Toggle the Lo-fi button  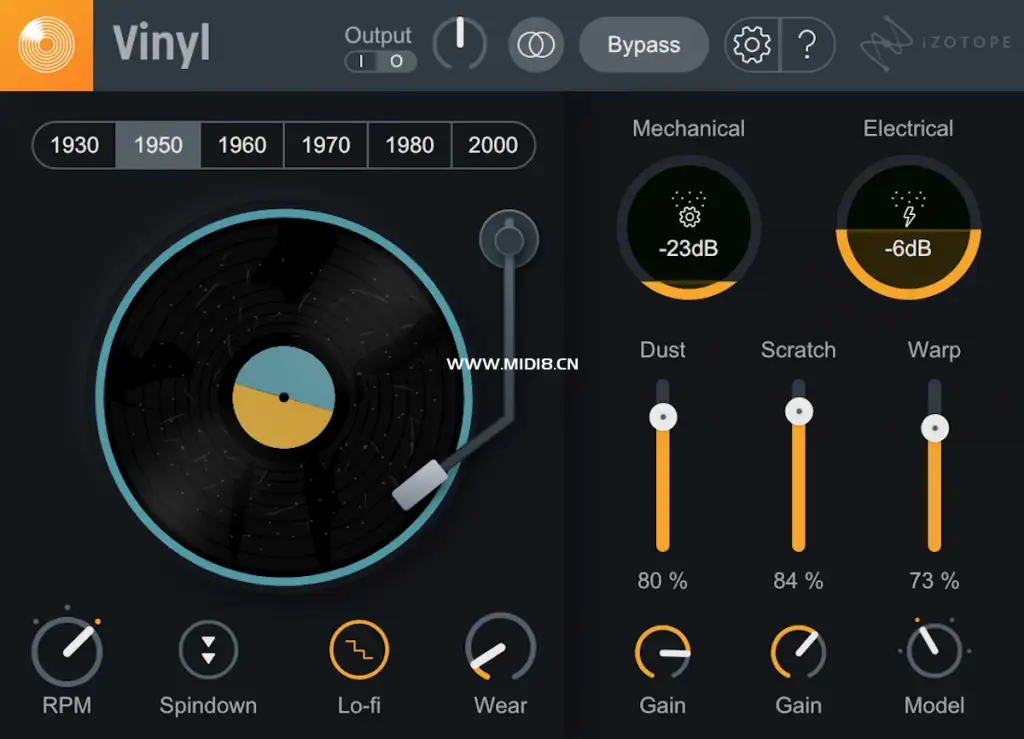pos(359,650)
